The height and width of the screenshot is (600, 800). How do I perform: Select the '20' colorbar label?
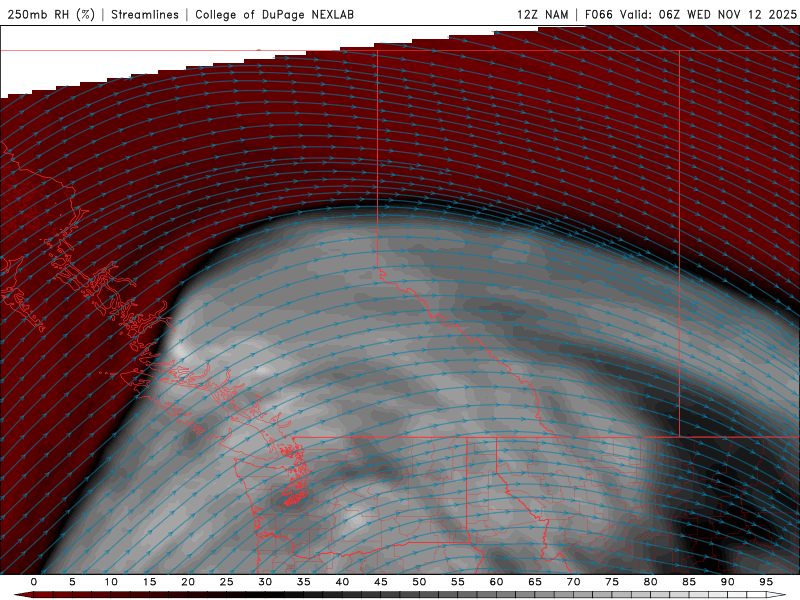[x=188, y=582]
